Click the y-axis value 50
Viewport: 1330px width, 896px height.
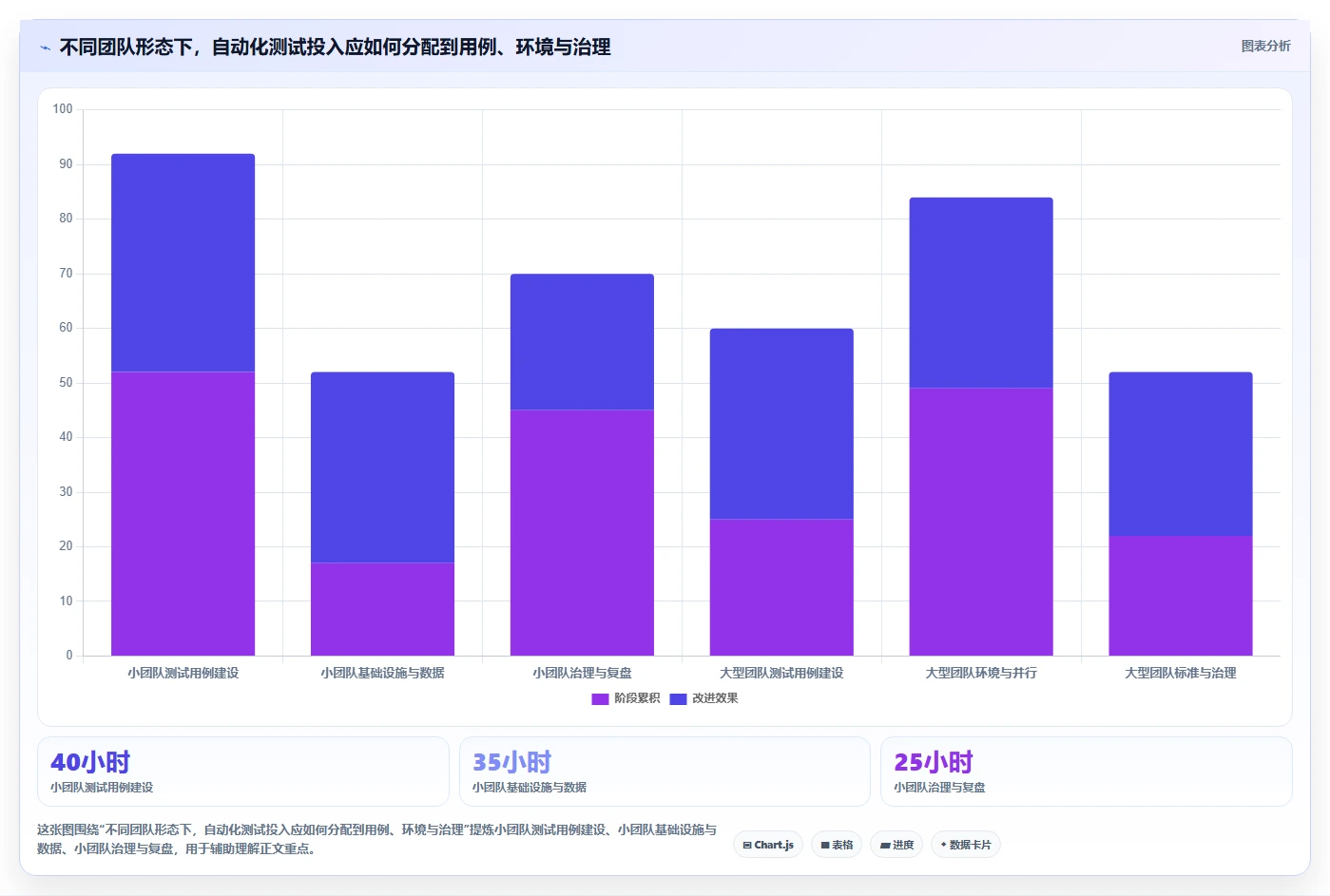point(66,383)
